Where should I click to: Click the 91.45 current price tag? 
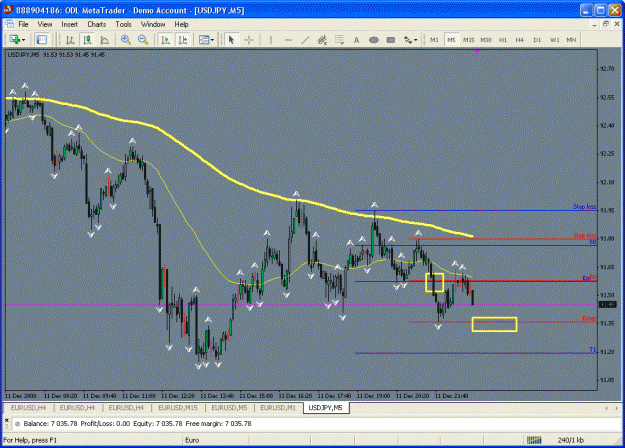(x=608, y=305)
